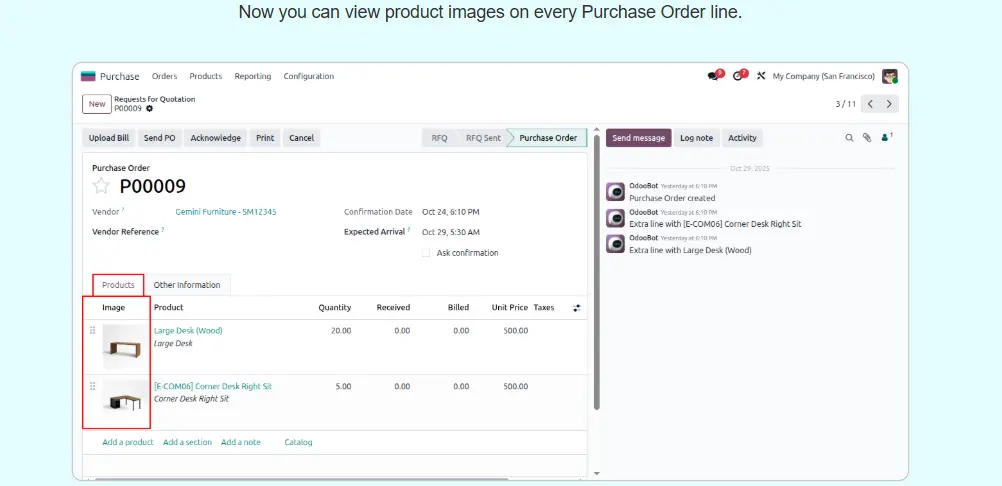Open attachments via the paperclip icon
Viewport: 1002px width, 486px height.
[867, 138]
